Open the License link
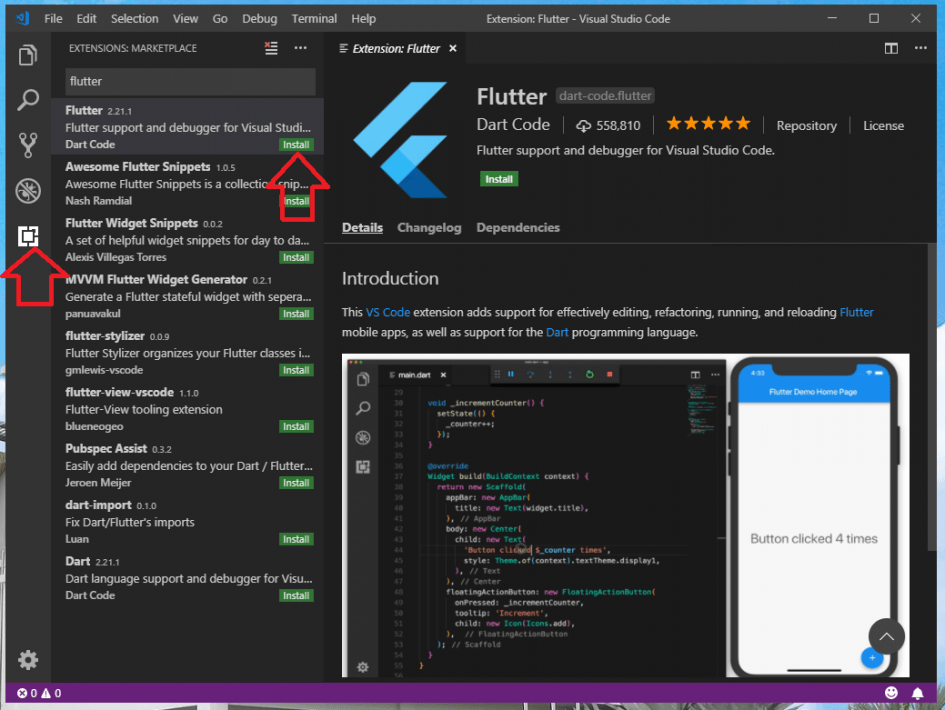Image resolution: width=945 pixels, height=710 pixels. tap(883, 125)
